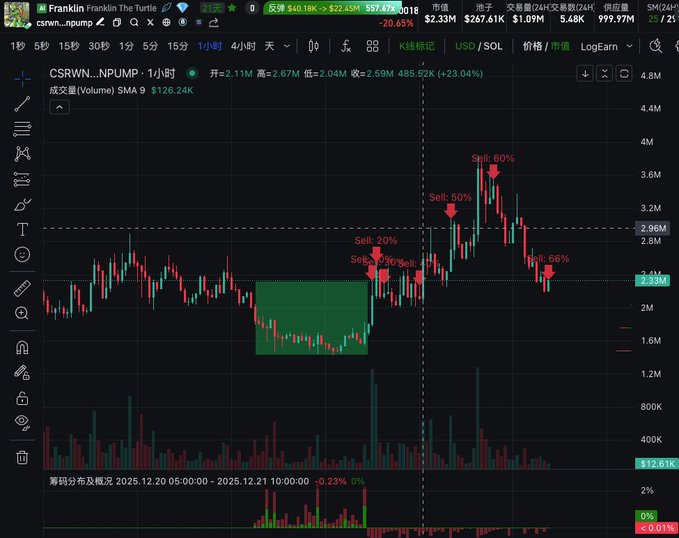Click the download arrow chart button
The height and width of the screenshot is (538, 679).
point(585,74)
